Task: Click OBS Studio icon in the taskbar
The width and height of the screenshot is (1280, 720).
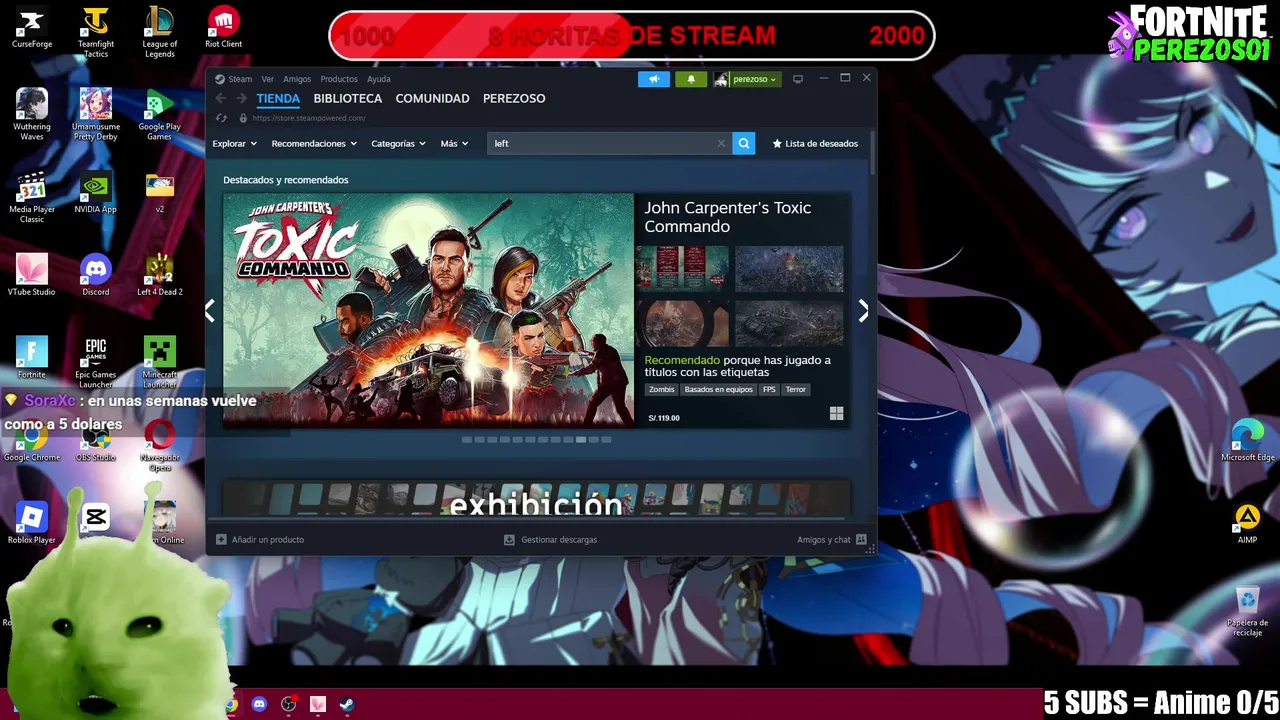Action: (289, 704)
